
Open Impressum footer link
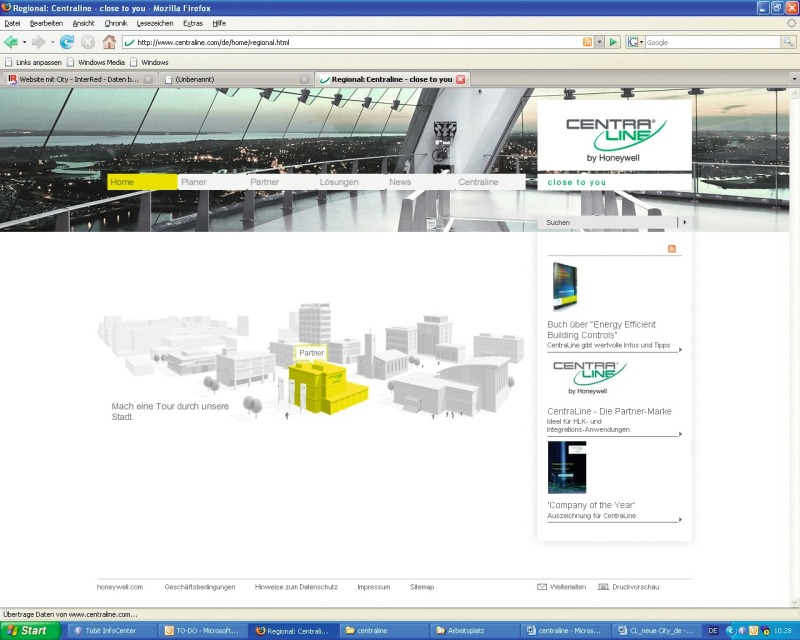click(373, 587)
